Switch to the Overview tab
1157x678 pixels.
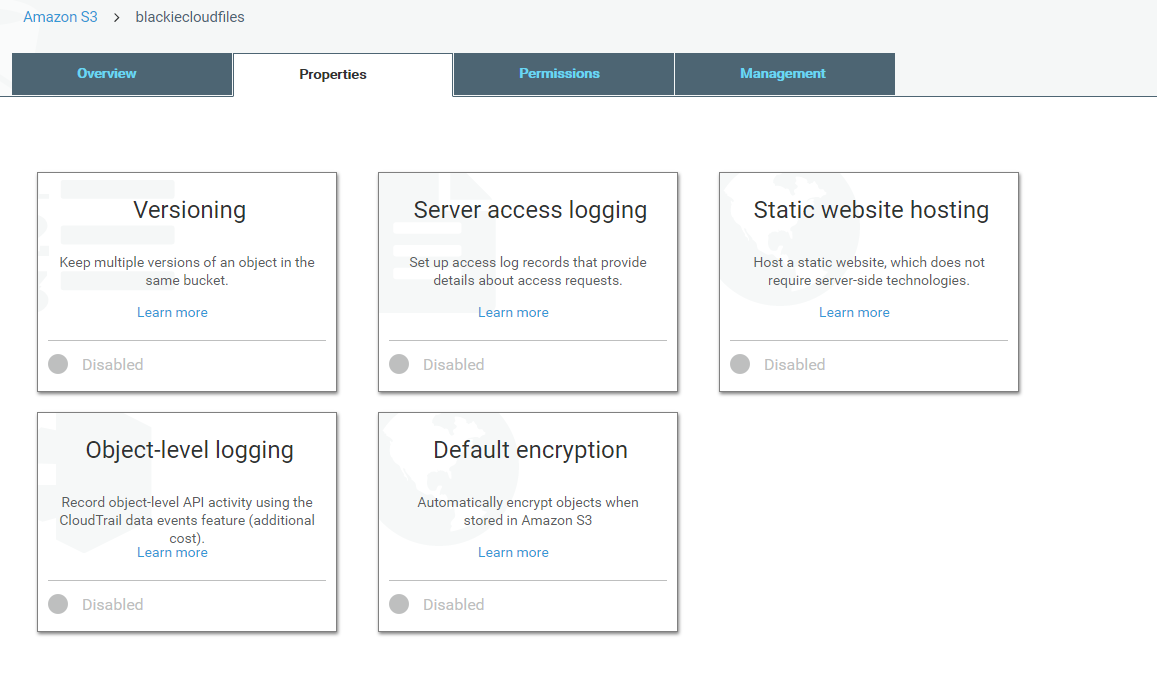[107, 74]
